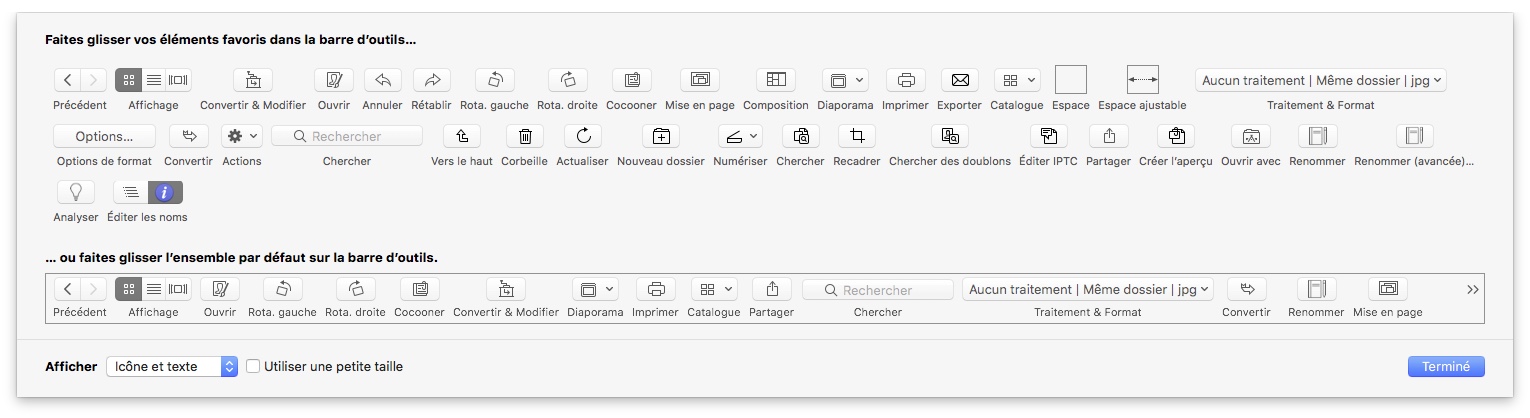Click the overflow chevrons in default toolbar set
This screenshot has height=418, width=1530.
(1472, 290)
